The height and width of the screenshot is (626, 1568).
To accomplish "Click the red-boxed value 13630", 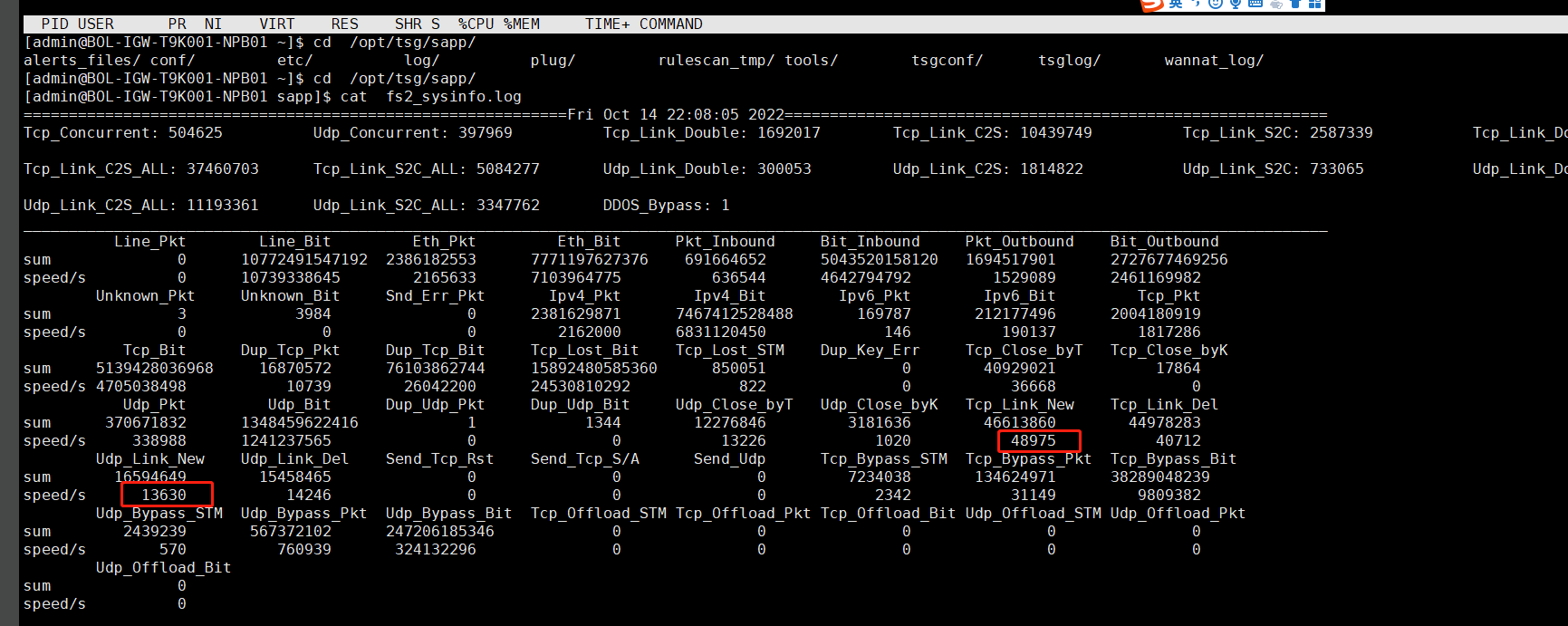I will 164,496.
